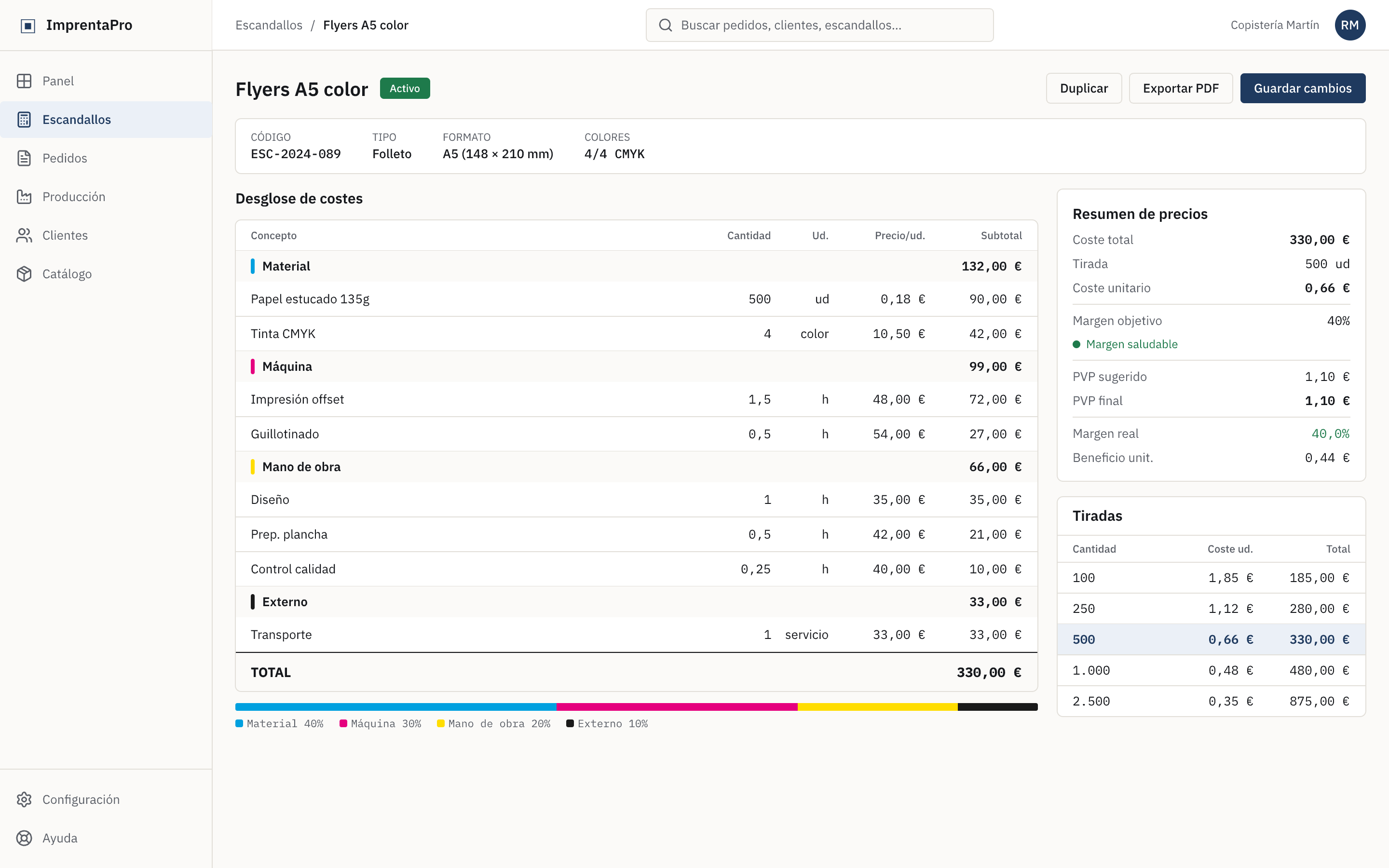Select the Externo category row
Screen dimensions: 1389x868
[637, 602]
